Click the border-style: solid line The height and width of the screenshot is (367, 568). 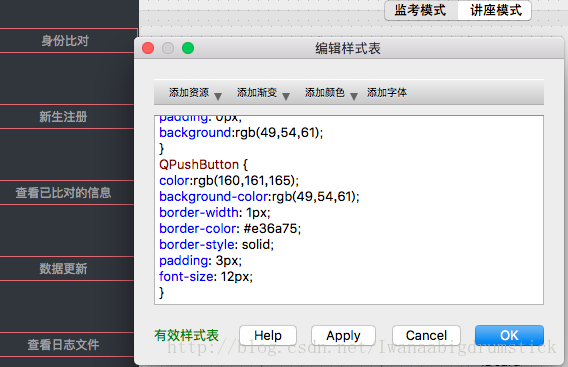217,245
